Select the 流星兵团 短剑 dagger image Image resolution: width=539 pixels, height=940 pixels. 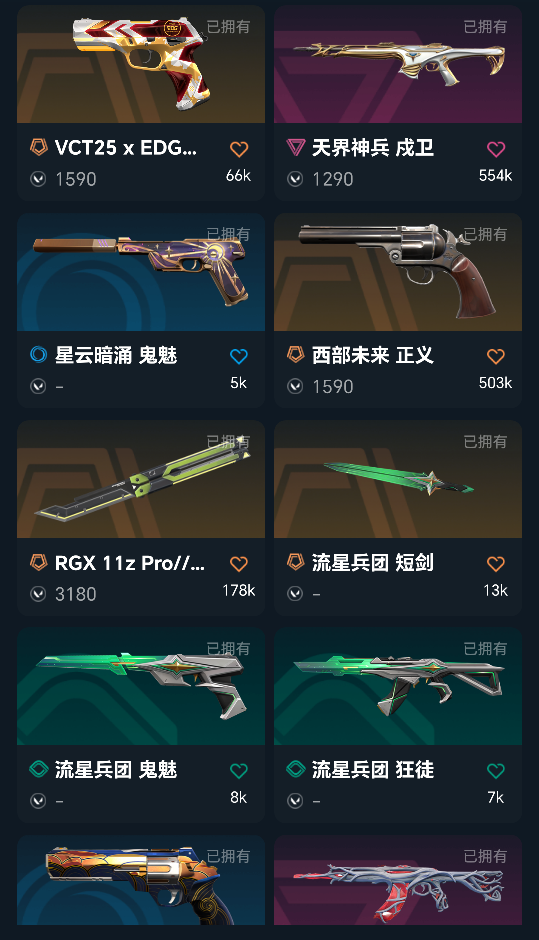pos(398,480)
